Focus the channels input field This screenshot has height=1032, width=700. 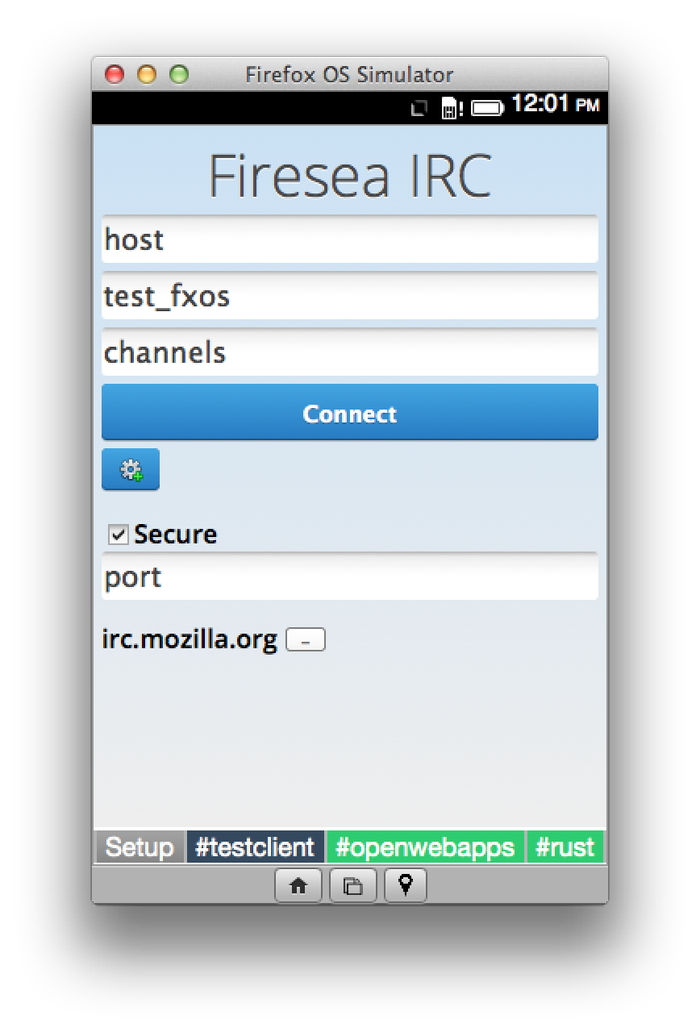(350, 353)
